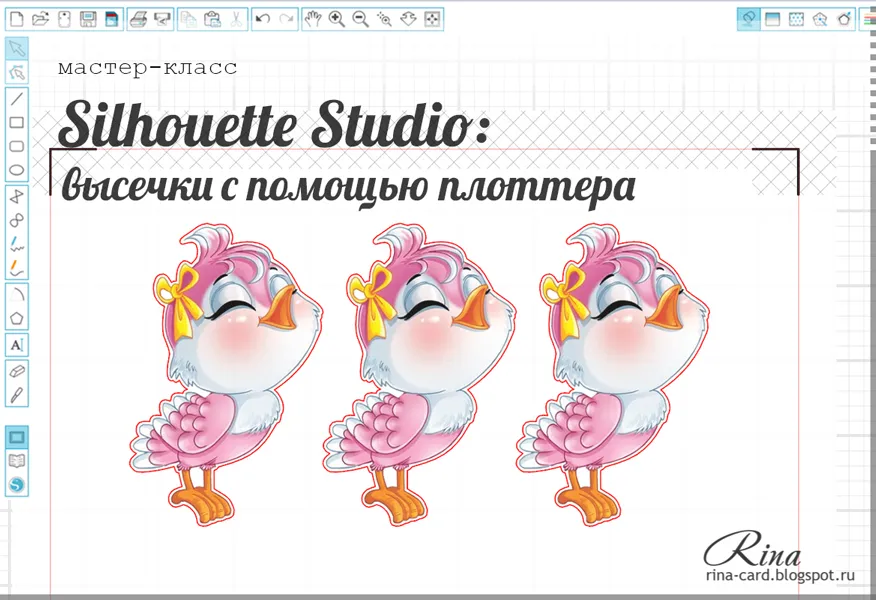Open the Library book icon
Viewport: 876px width, 600px height.
pyautogui.click(x=17, y=461)
